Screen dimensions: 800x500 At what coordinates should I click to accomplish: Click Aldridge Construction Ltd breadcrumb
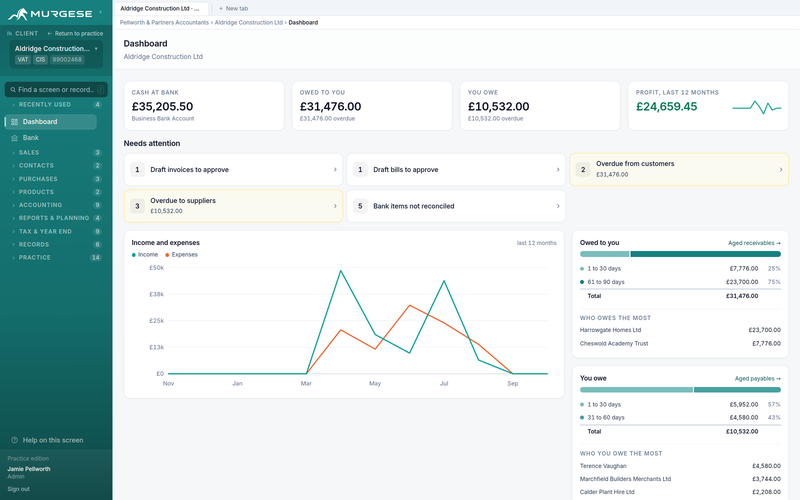[248, 22]
